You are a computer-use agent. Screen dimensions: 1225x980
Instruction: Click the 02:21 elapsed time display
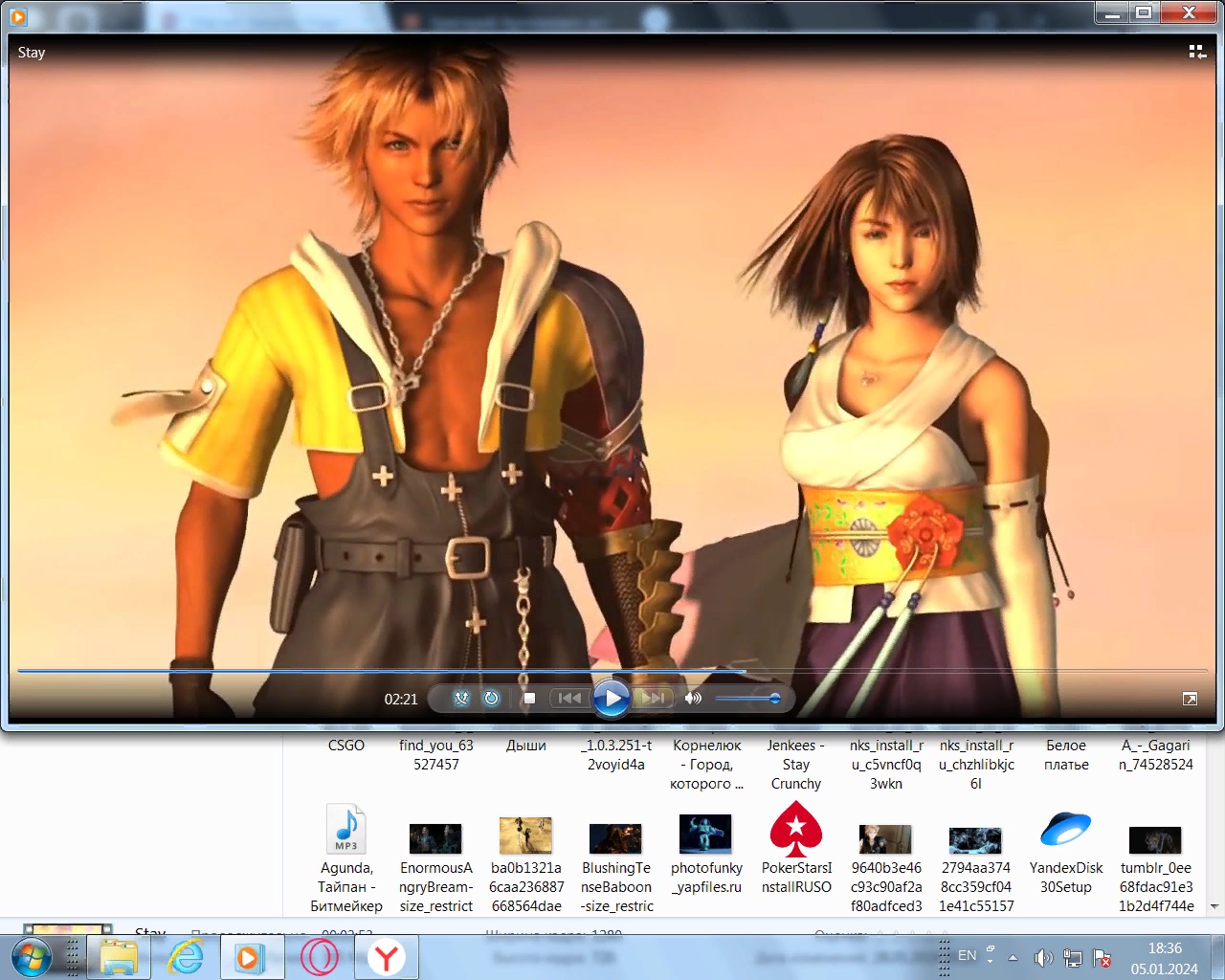point(401,700)
